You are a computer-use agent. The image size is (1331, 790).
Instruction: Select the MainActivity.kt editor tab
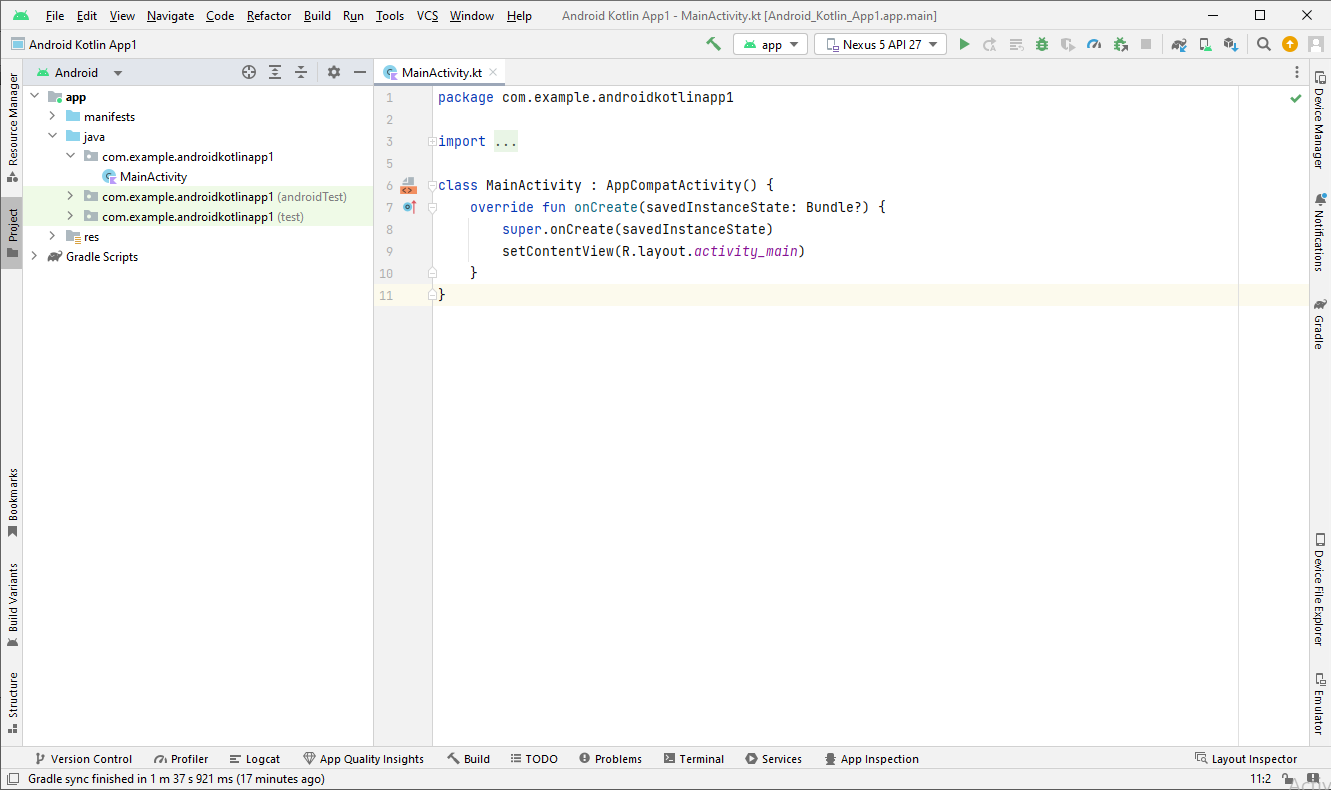440,72
